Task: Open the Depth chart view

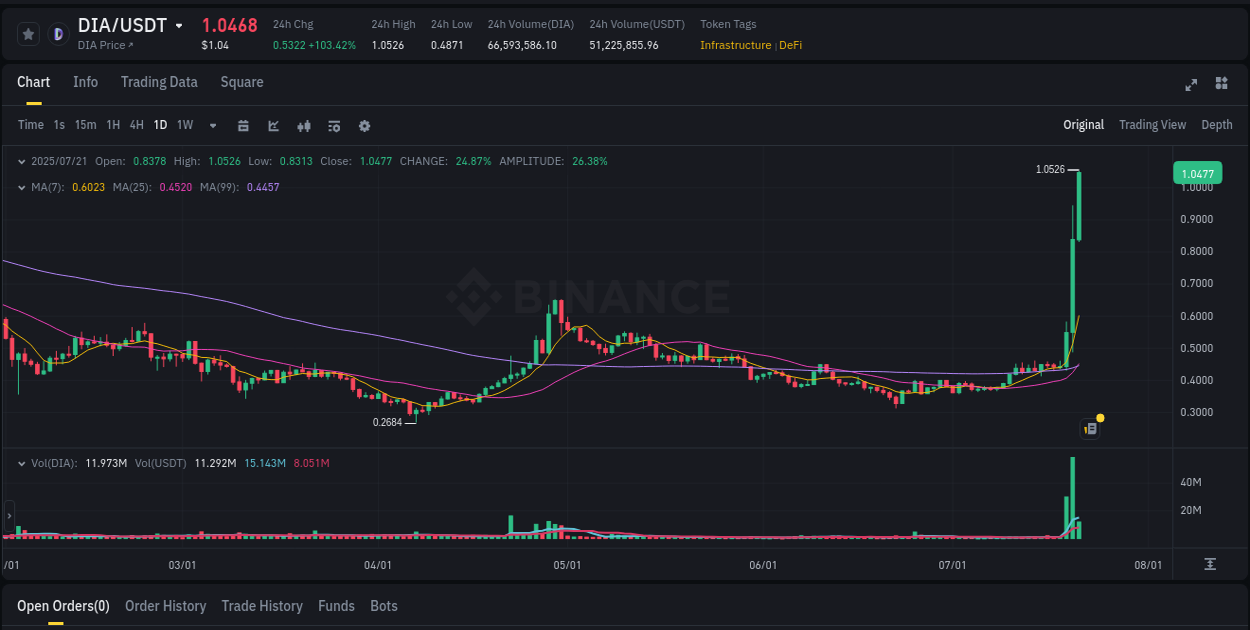Action: [1217, 125]
